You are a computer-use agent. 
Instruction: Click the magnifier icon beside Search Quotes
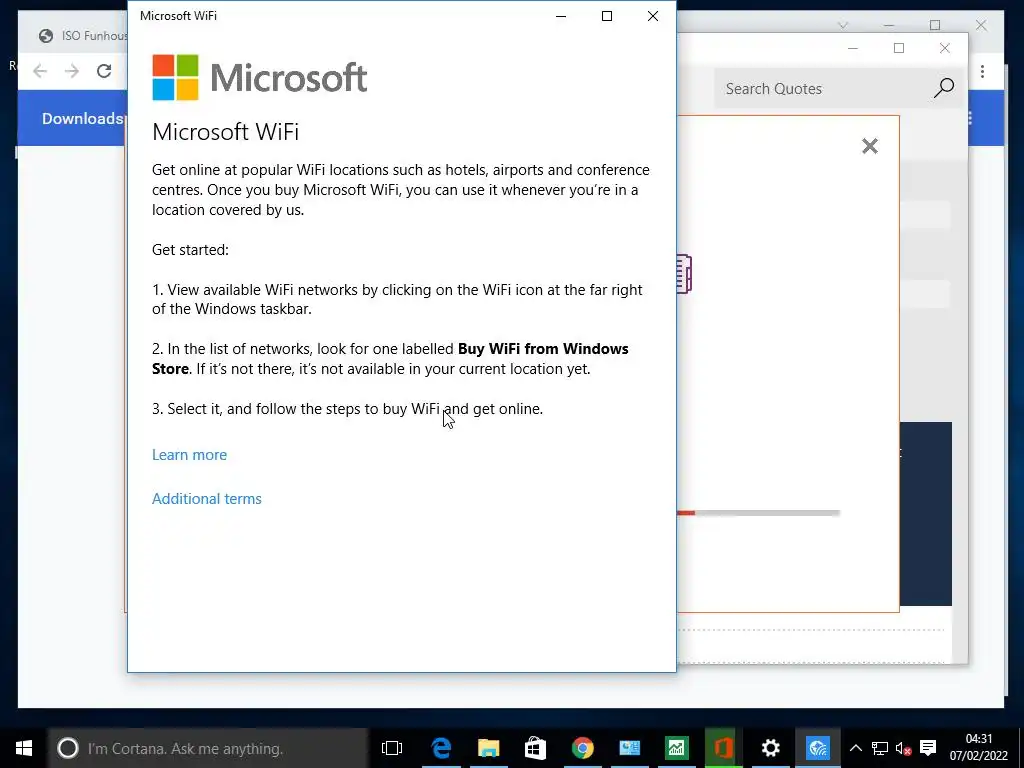pyautogui.click(x=944, y=88)
